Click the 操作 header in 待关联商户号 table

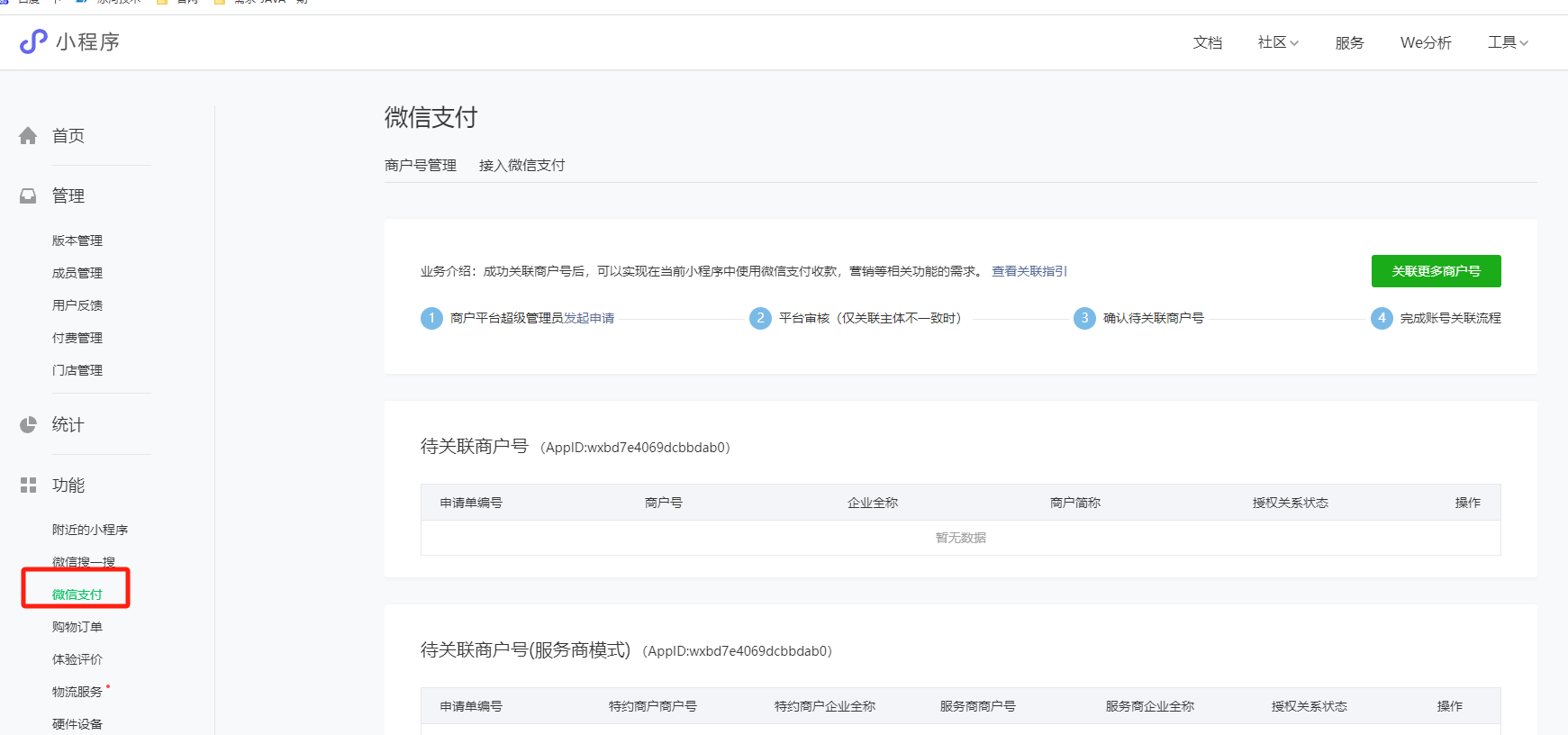point(1468,503)
